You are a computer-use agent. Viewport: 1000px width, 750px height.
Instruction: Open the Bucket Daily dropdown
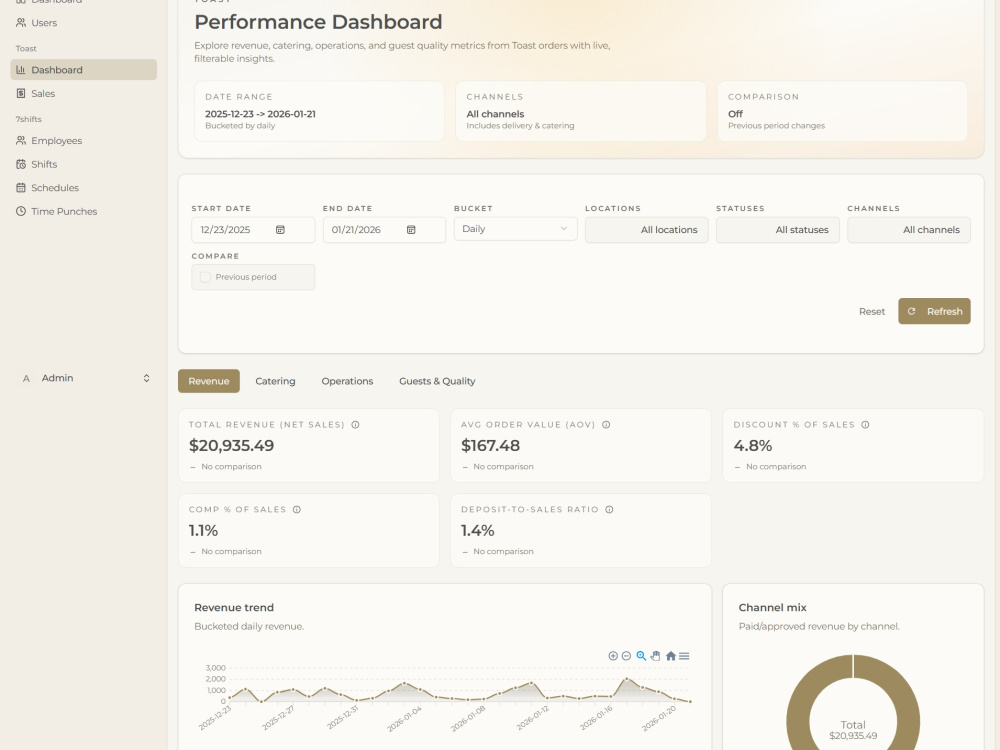515,229
